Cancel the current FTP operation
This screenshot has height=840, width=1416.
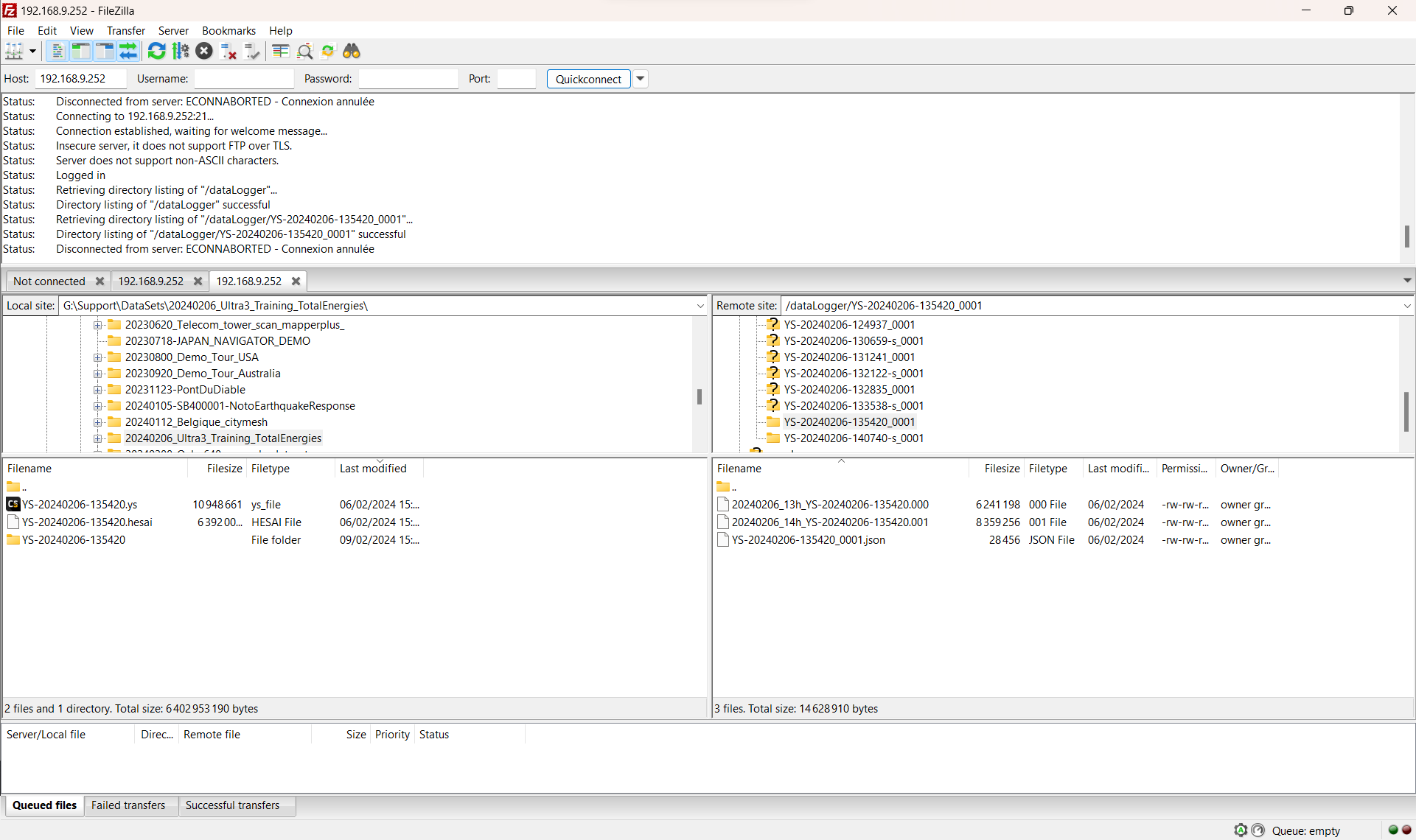coord(205,51)
